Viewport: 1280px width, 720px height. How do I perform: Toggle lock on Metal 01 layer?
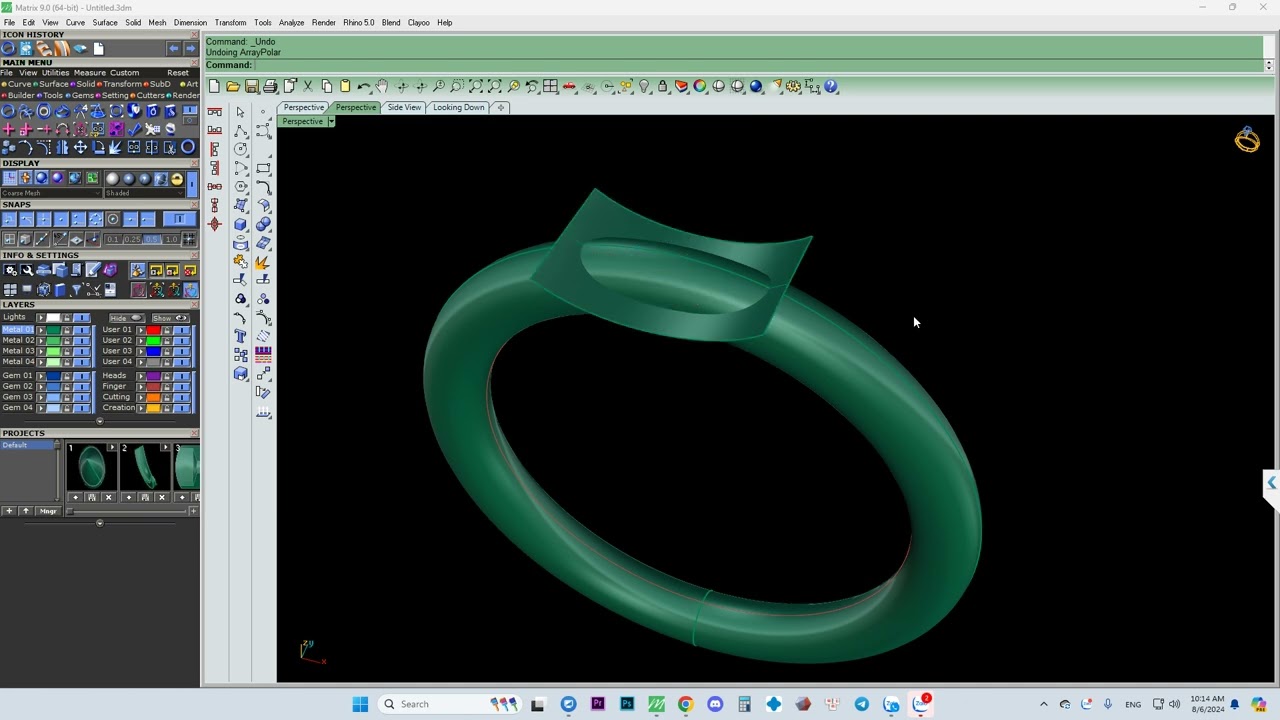[x=67, y=330]
